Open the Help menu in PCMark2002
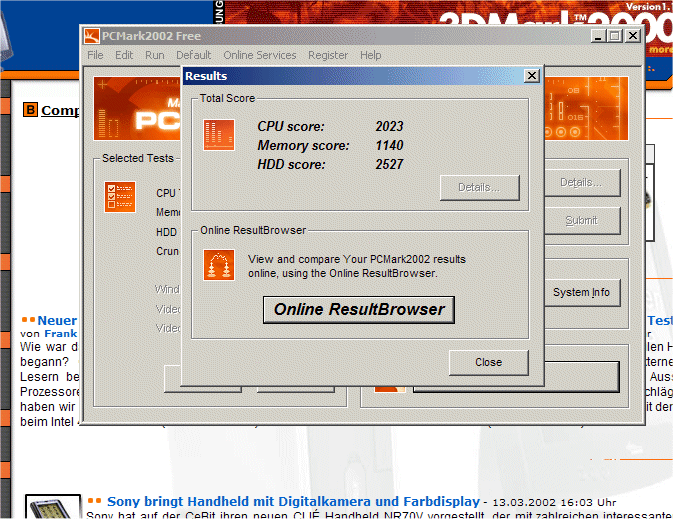Image resolution: width=673 pixels, height=519 pixels. click(x=370, y=55)
